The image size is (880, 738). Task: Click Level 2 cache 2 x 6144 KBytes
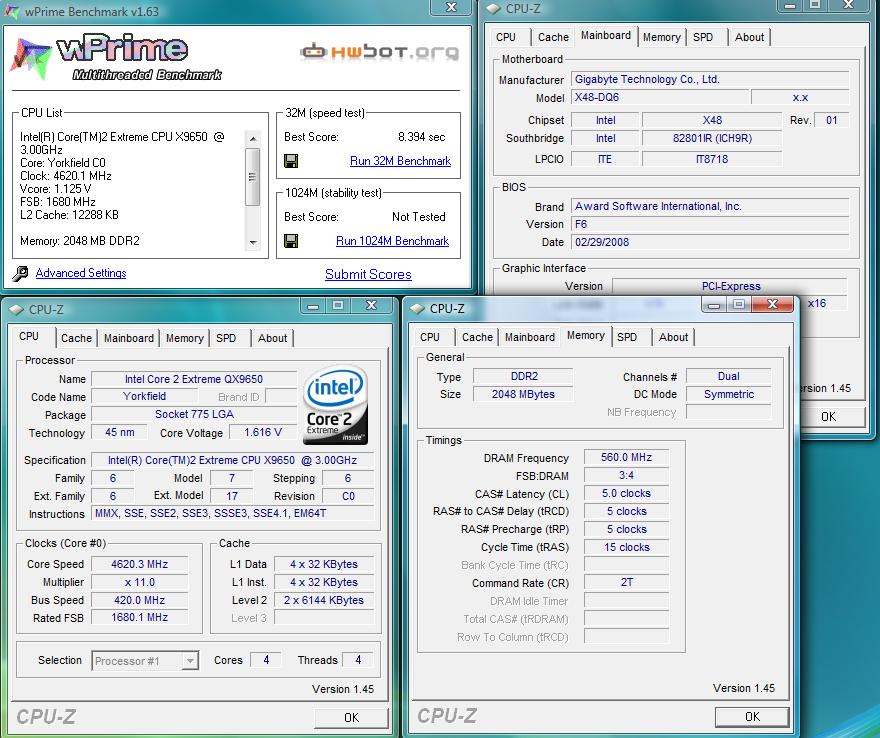324,600
